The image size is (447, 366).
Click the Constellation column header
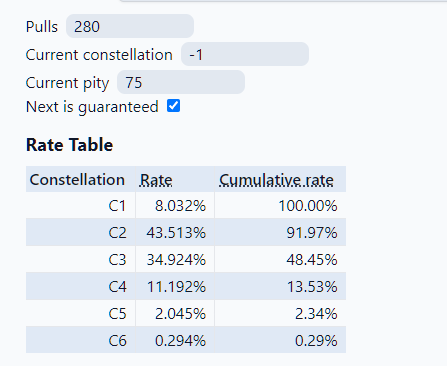tap(77, 180)
